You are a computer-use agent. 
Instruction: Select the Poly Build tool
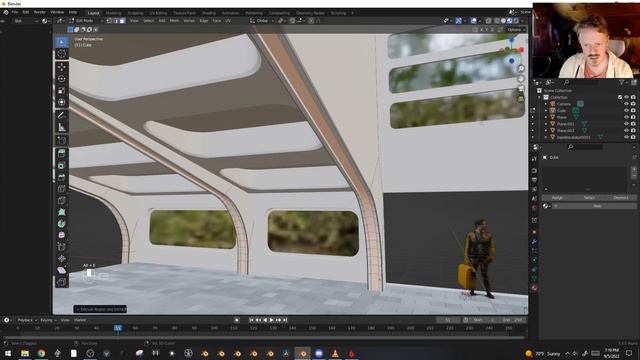pyautogui.click(x=62, y=212)
